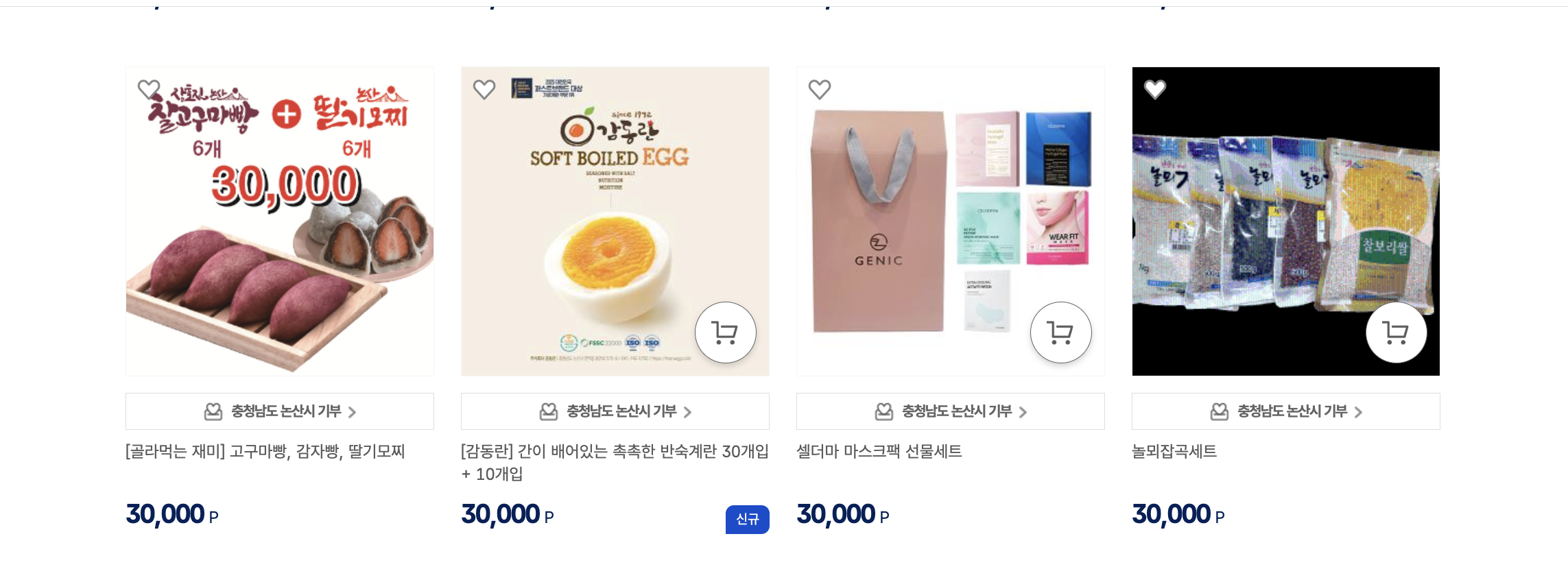Click donation icon under grain set
1568x569 pixels.
(1220, 411)
